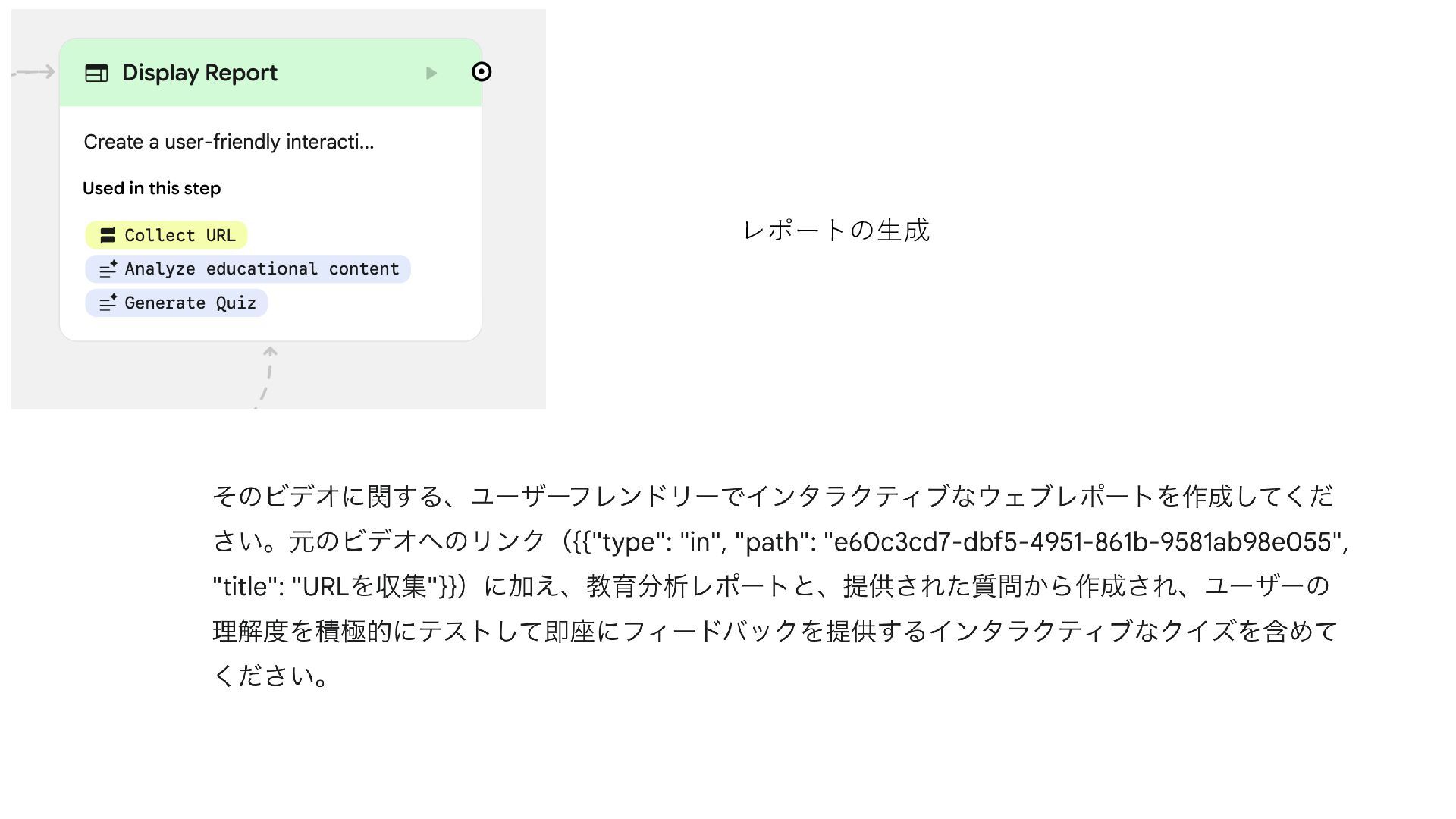
Task: Click the incoming arrow left of node
Action: click(x=35, y=72)
